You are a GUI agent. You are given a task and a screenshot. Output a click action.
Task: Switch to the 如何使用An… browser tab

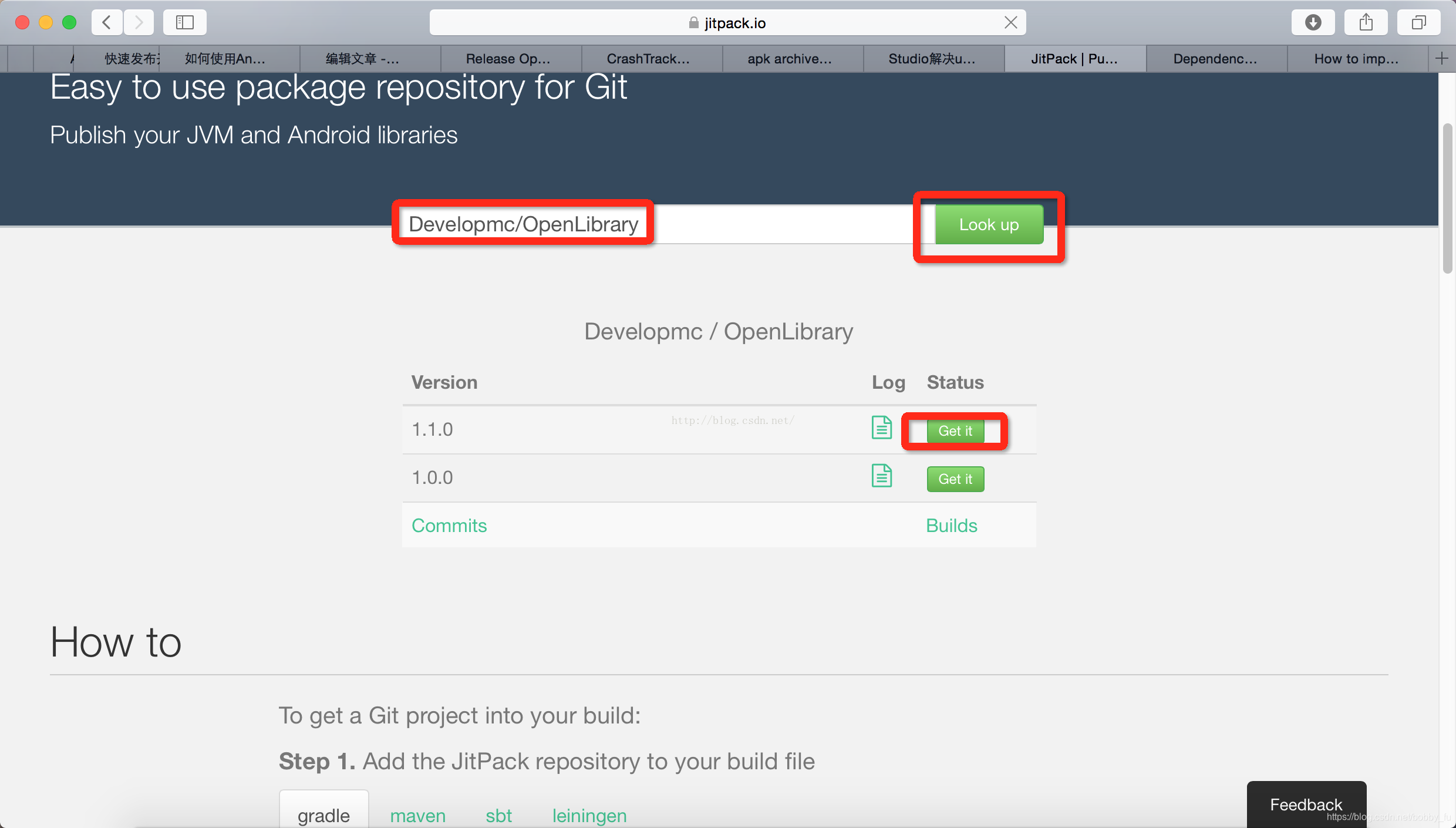point(230,58)
